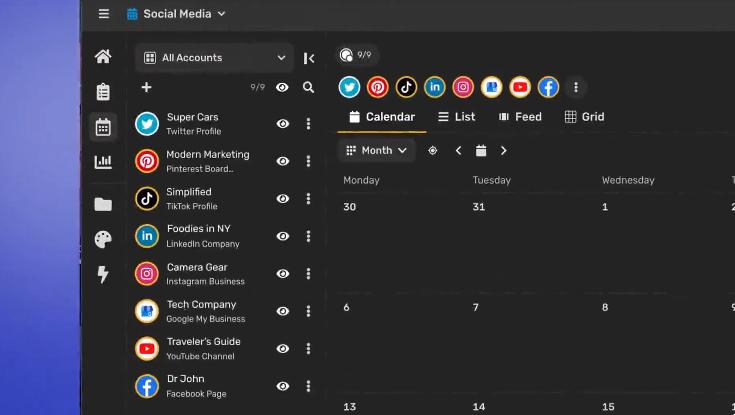Click the TikTok account filter icon
This screenshot has width=735, height=415.
(406, 87)
